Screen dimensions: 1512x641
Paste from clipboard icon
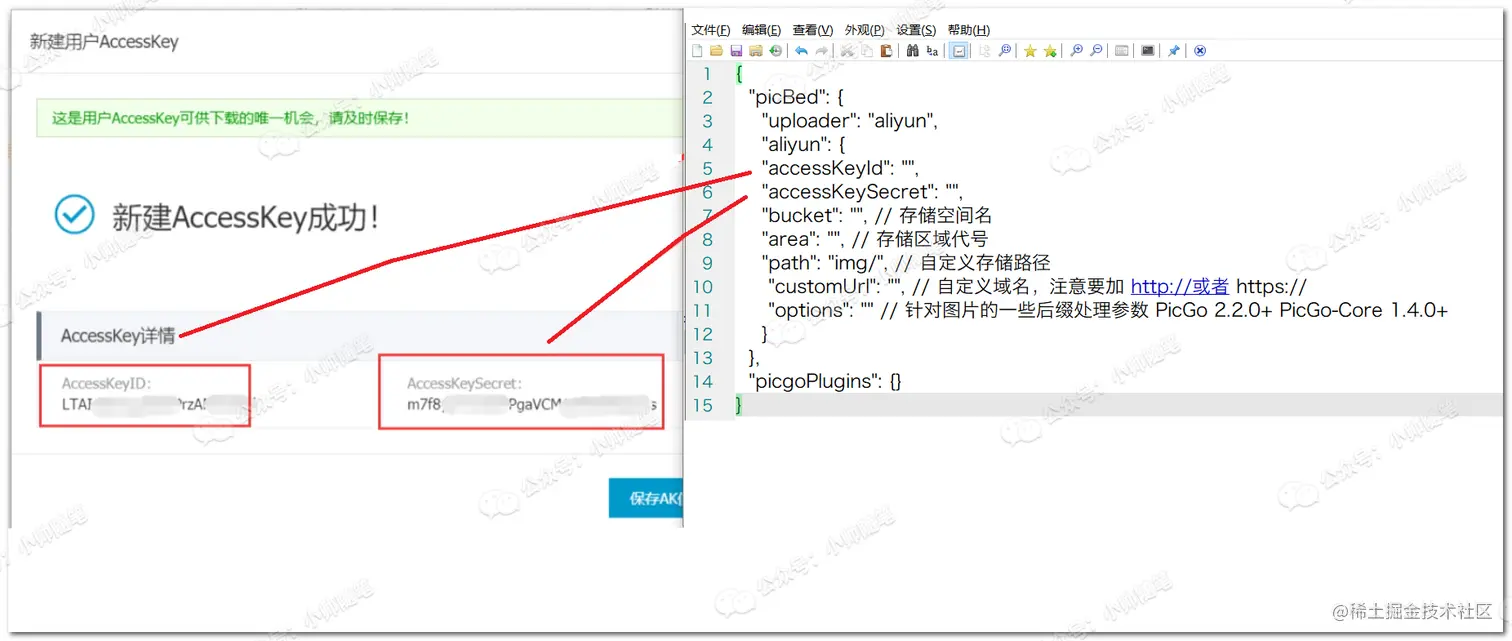point(886,50)
